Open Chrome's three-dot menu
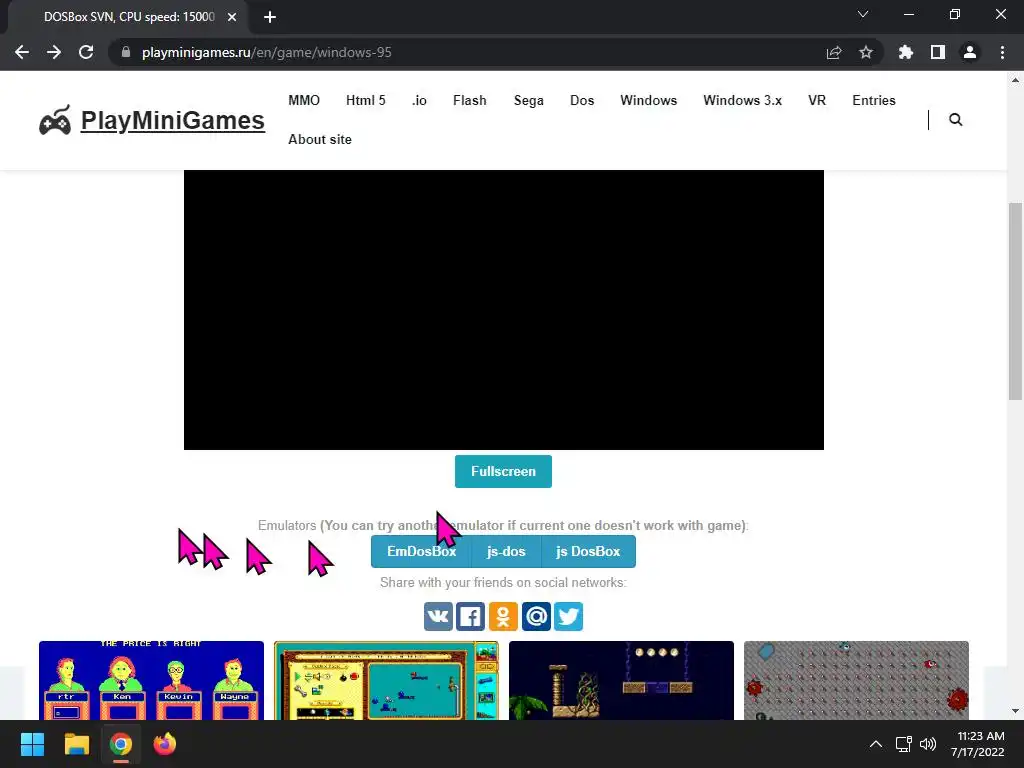This screenshot has width=1024, height=768. (x=1002, y=52)
